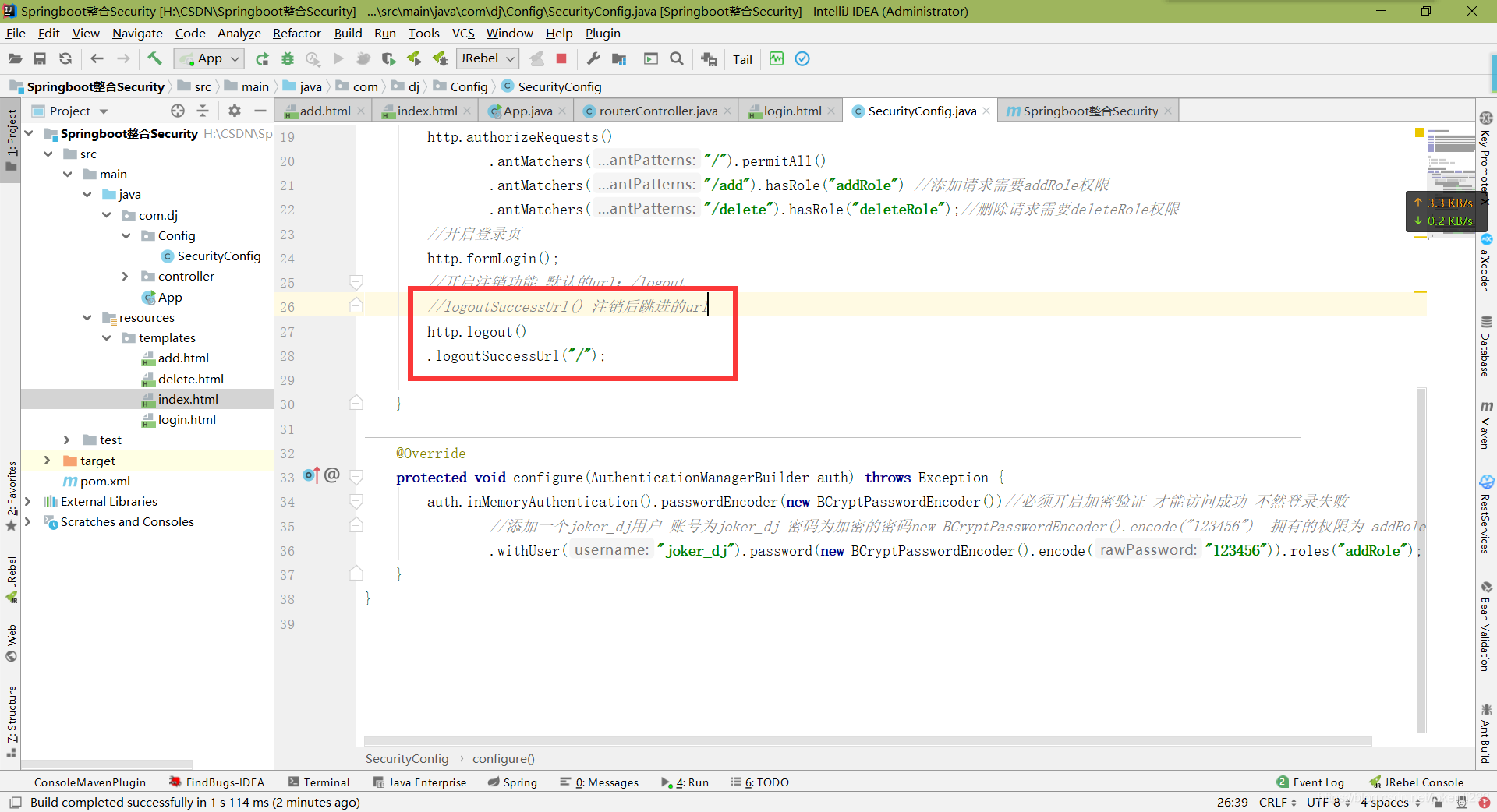Switch to the add.html editor tab
The width and height of the screenshot is (1497, 812).
(x=325, y=111)
